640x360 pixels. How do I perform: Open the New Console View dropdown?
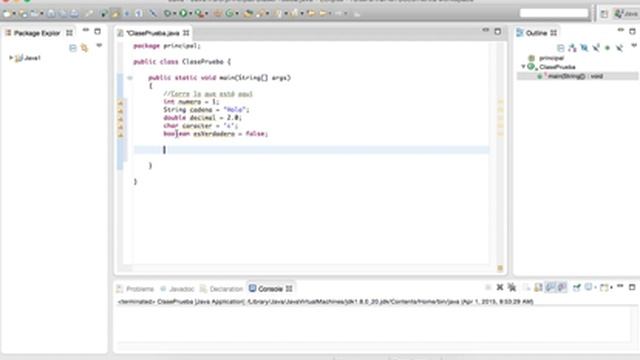point(610,288)
